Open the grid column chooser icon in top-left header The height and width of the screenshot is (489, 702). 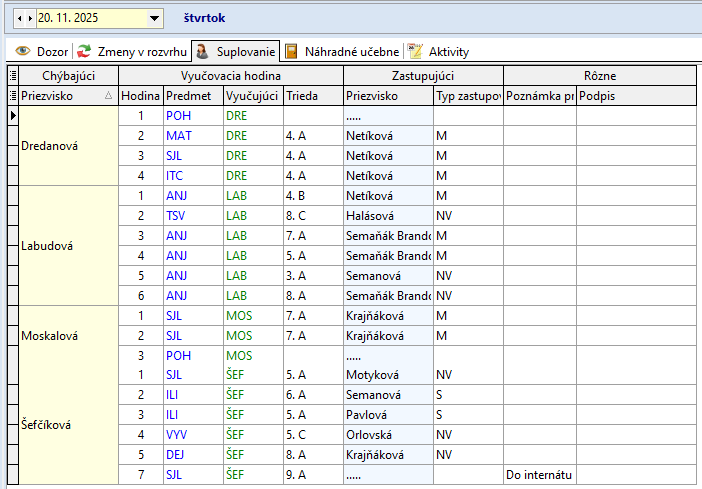pyautogui.click(x=13, y=76)
